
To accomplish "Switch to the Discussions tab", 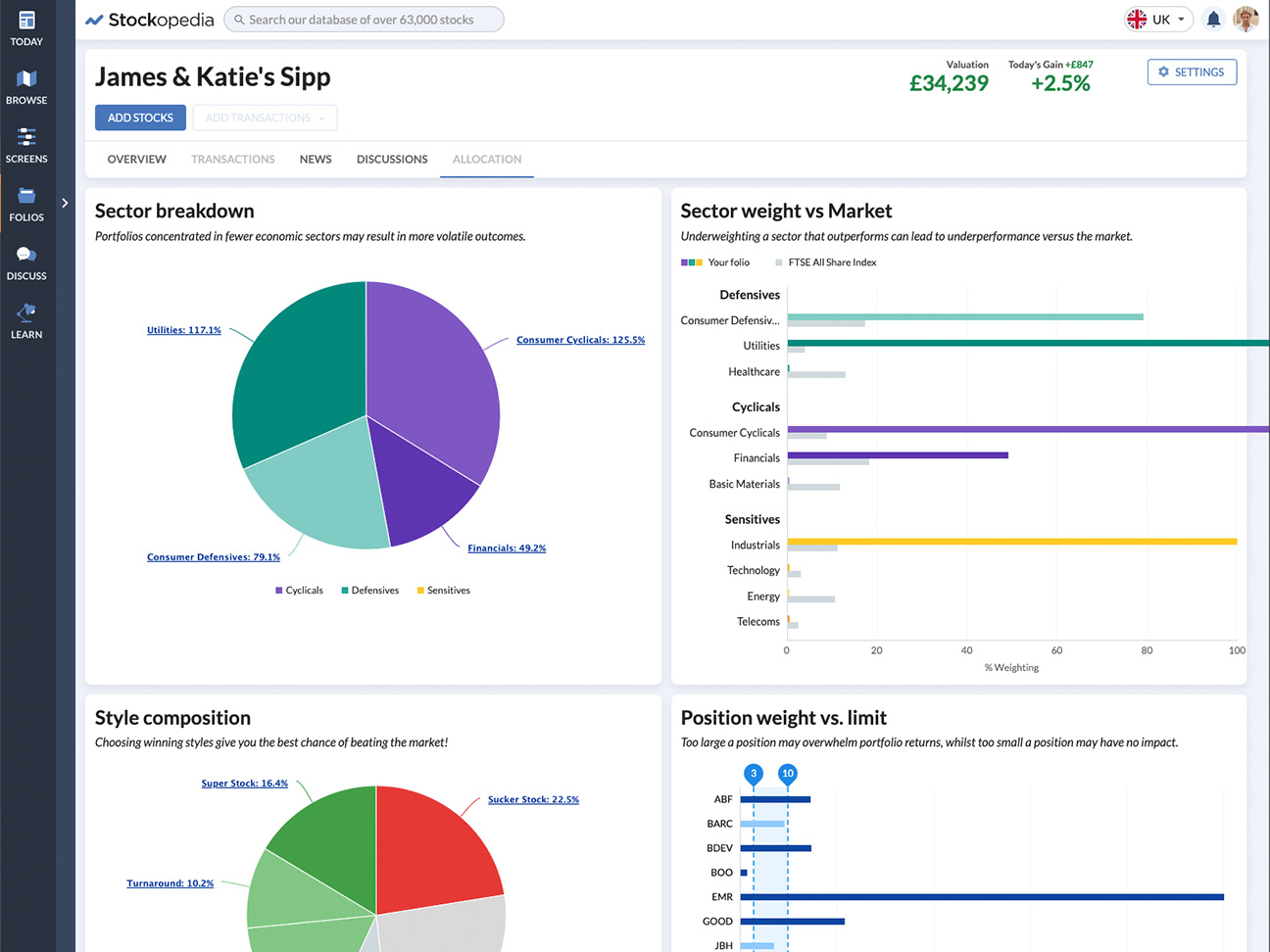I will [392, 159].
